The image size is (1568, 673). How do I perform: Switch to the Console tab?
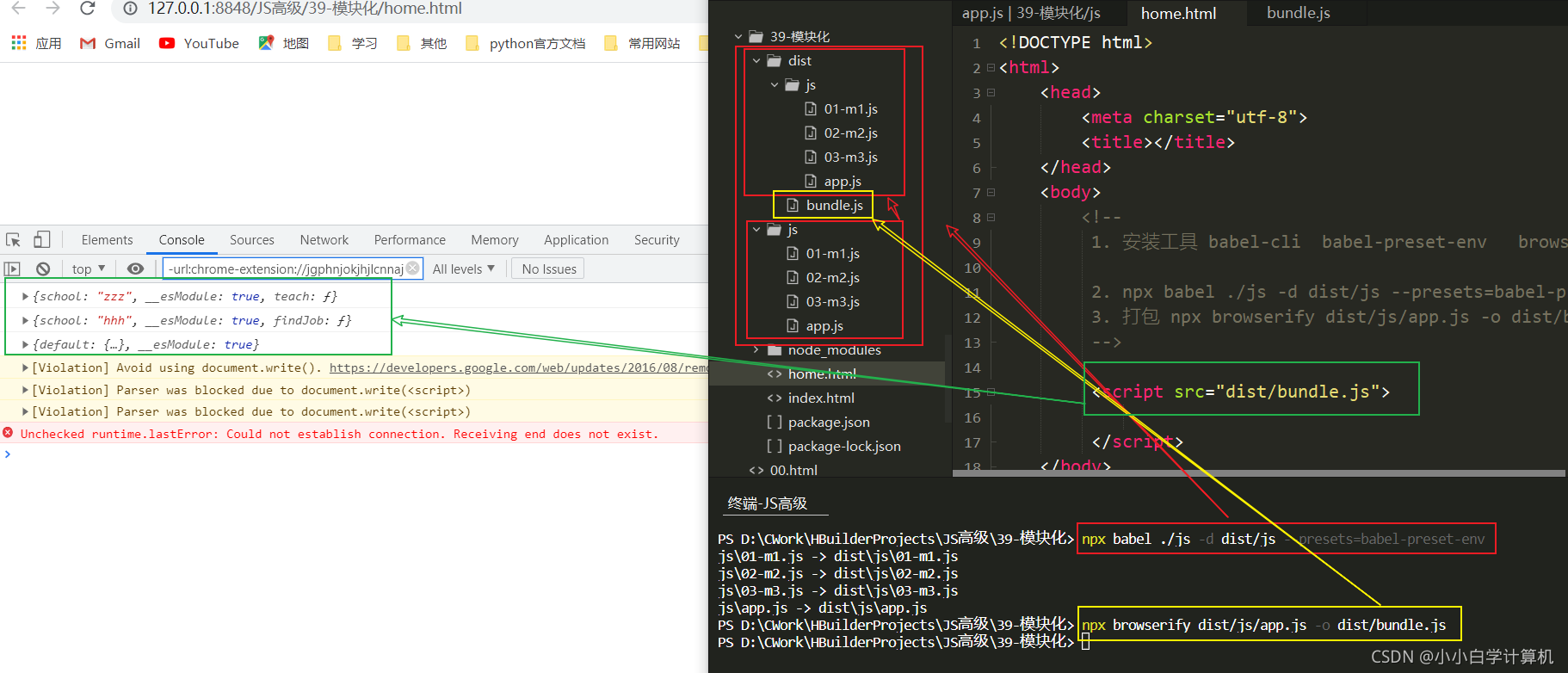182,240
